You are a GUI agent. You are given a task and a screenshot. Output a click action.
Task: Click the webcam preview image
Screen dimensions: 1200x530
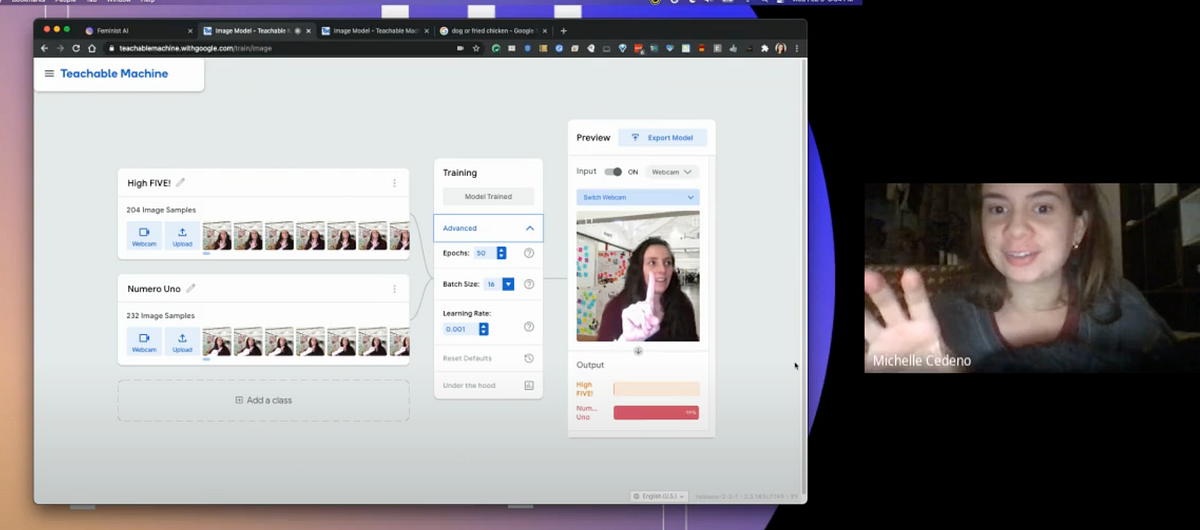(x=638, y=276)
